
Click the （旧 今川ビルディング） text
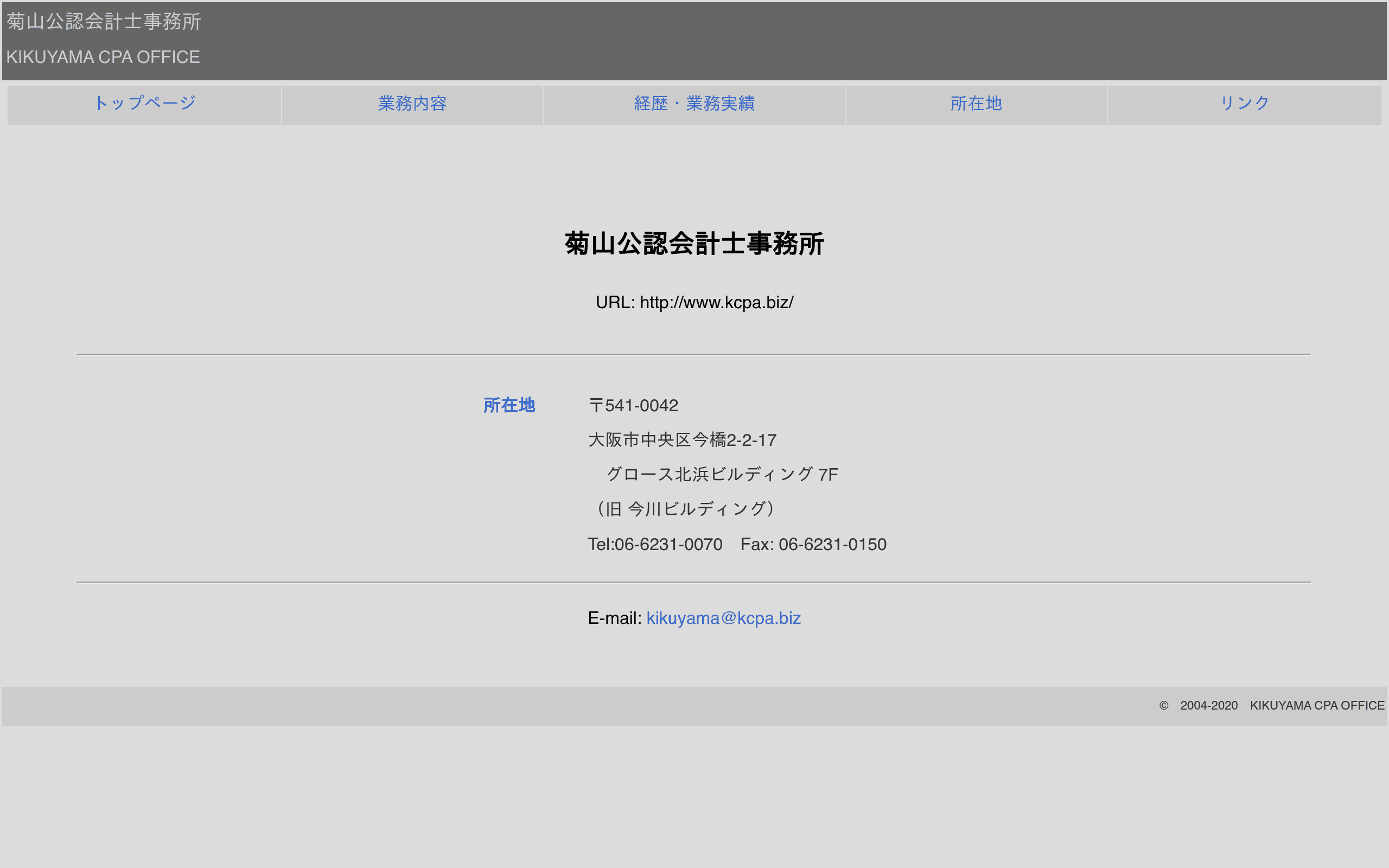[x=685, y=509]
